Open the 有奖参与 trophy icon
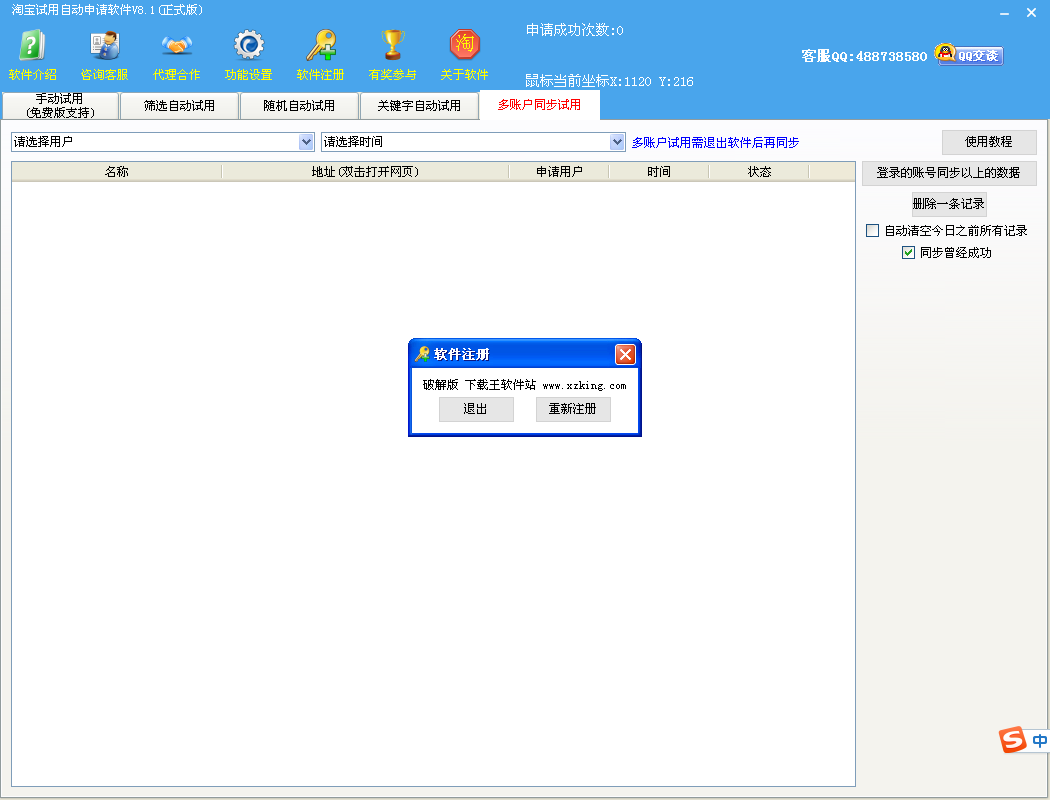The width and height of the screenshot is (1050, 800). click(392, 55)
